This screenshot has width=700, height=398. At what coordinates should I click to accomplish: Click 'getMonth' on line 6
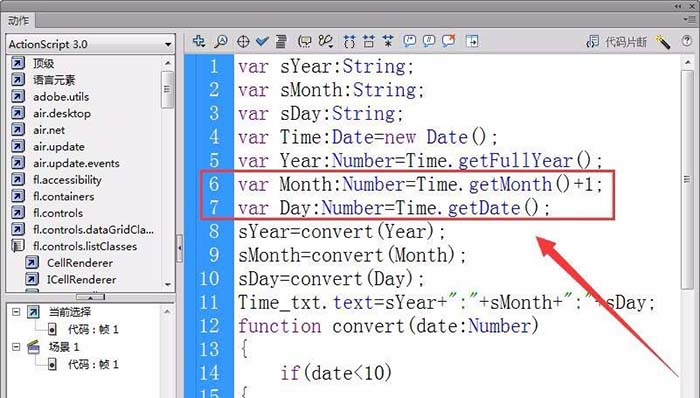point(510,184)
